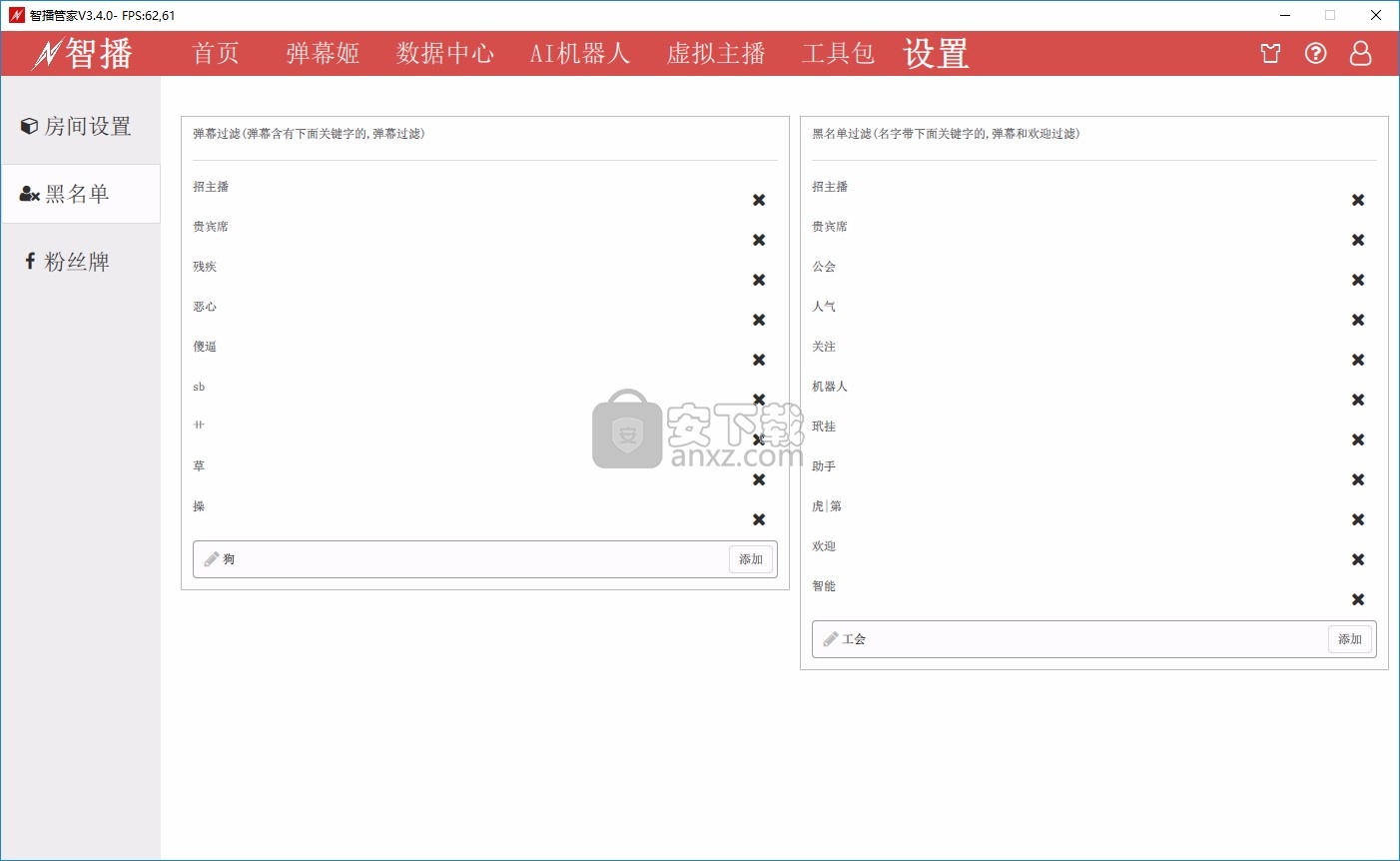Delete 贵宾席 from the 黑名单过滤 list
1400x861 pixels.
pyautogui.click(x=1358, y=240)
